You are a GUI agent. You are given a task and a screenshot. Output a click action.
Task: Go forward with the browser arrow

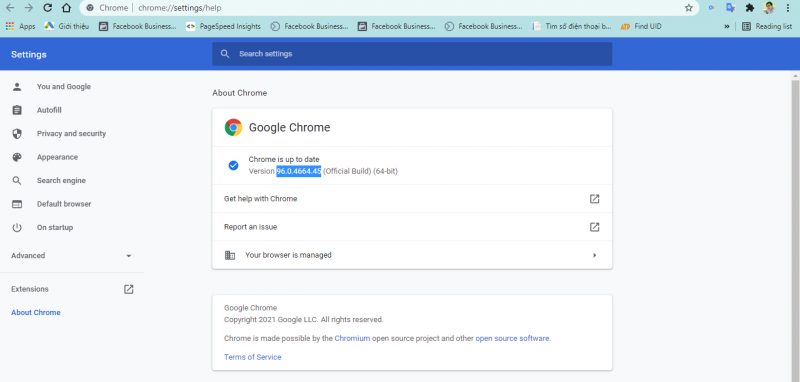pos(29,8)
